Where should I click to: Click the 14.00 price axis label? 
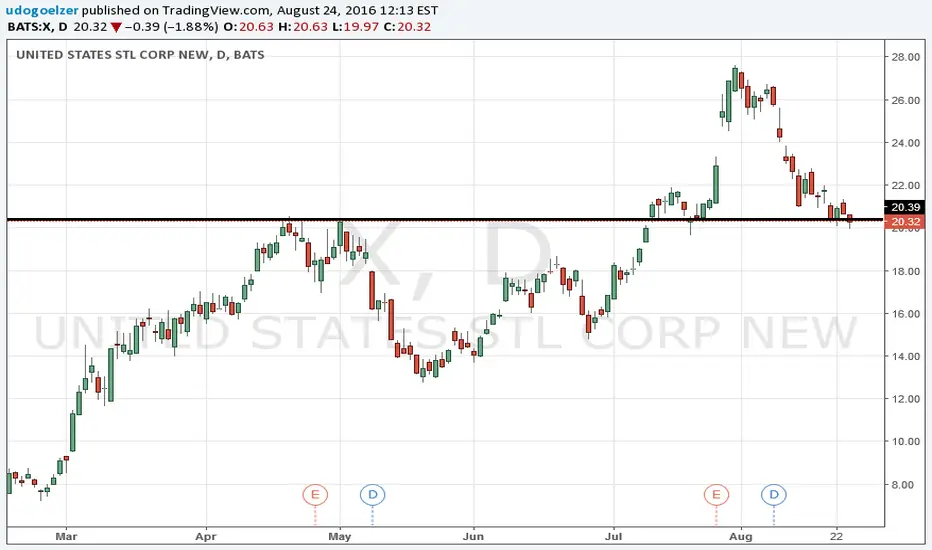(x=905, y=356)
